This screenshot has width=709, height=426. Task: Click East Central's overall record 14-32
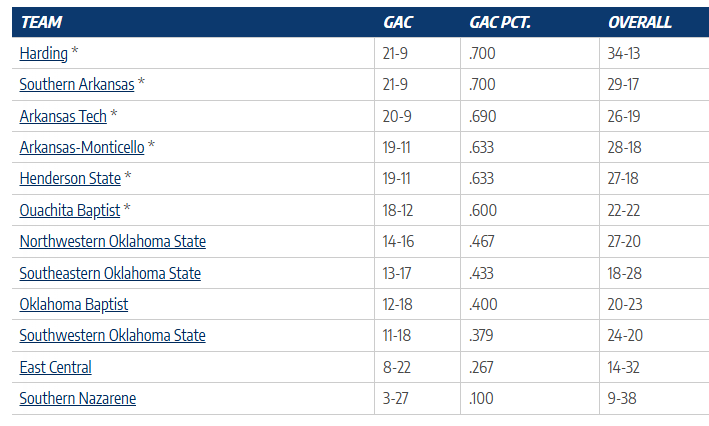[624, 367]
